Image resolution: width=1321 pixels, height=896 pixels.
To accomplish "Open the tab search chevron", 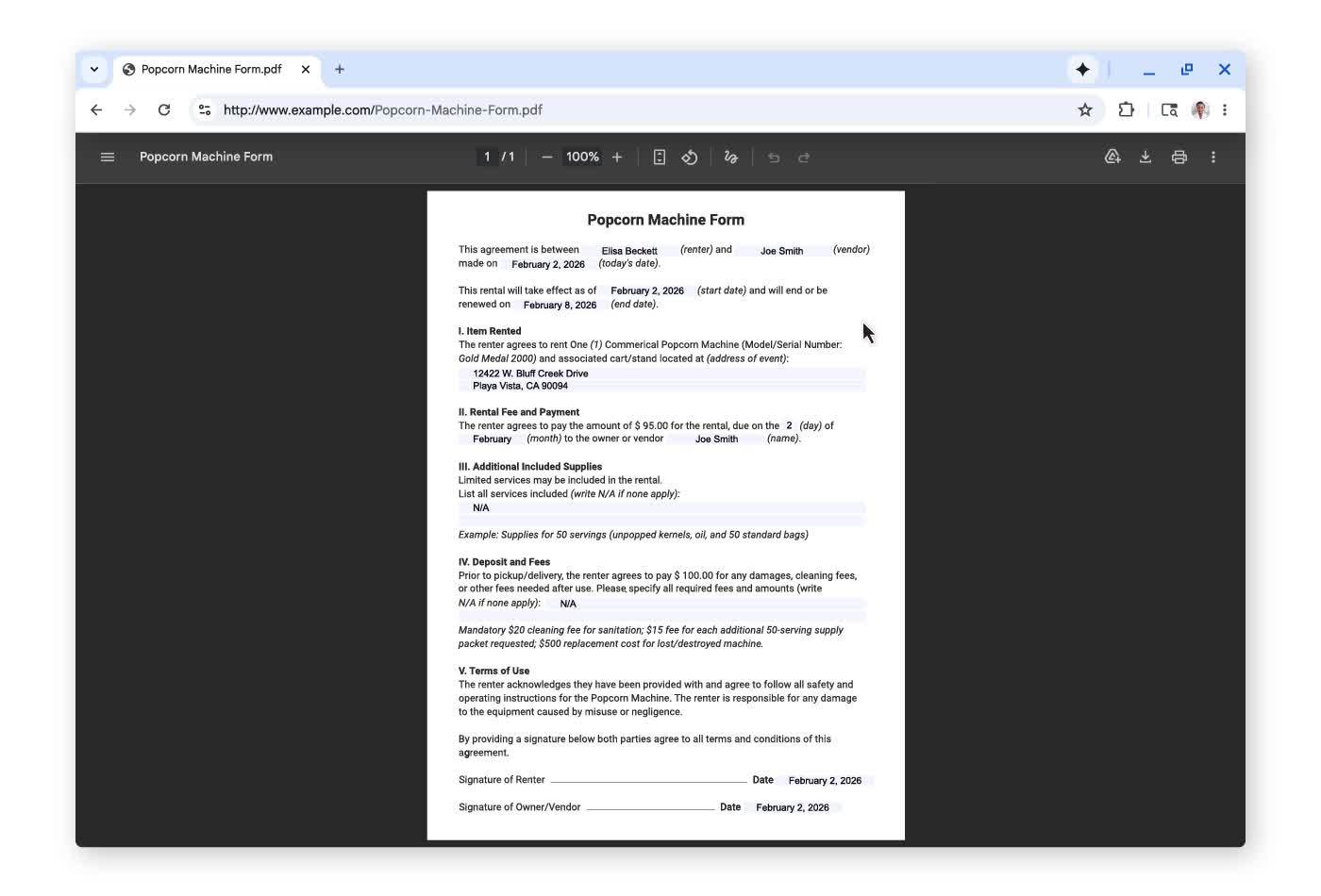I will (x=93, y=69).
